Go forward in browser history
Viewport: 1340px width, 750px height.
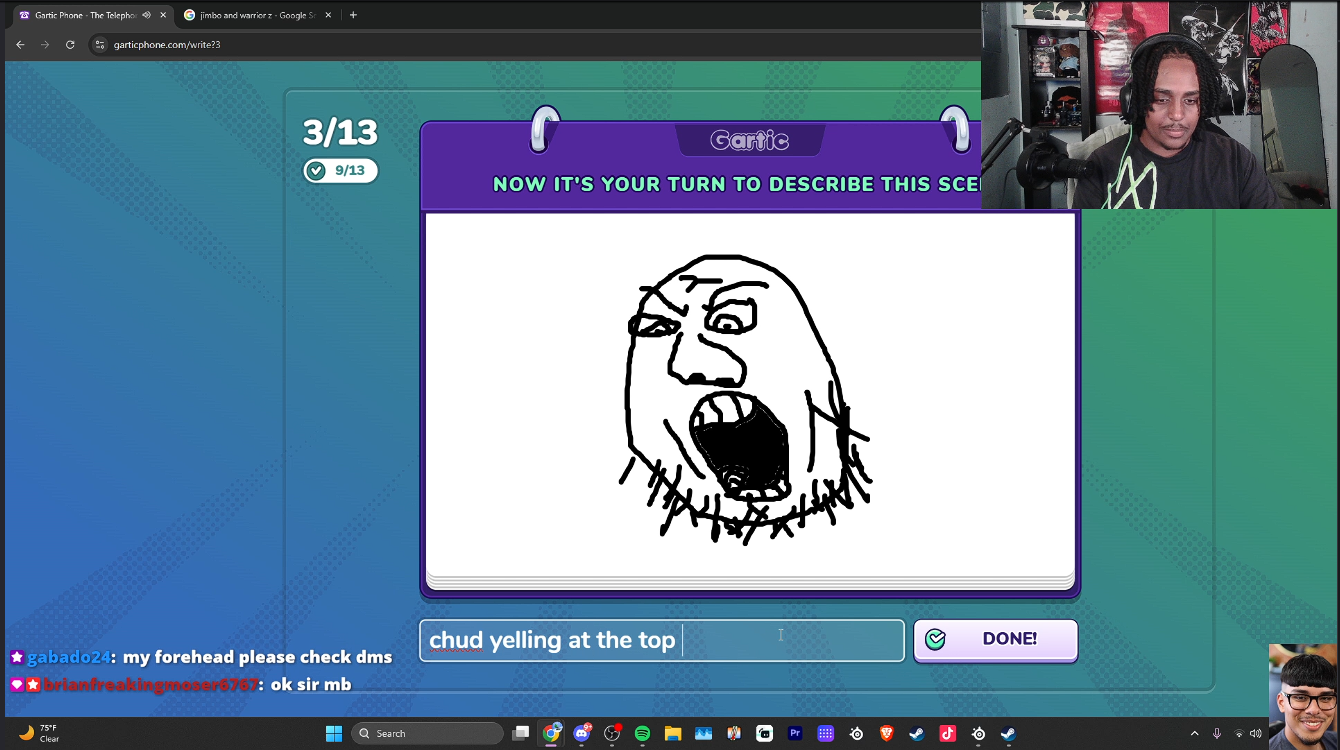pyautogui.click(x=45, y=44)
